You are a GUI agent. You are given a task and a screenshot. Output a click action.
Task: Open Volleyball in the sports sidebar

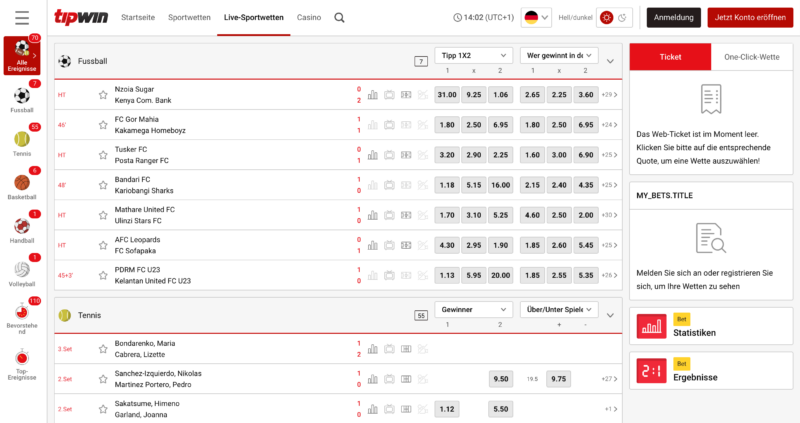click(x=22, y=273)
